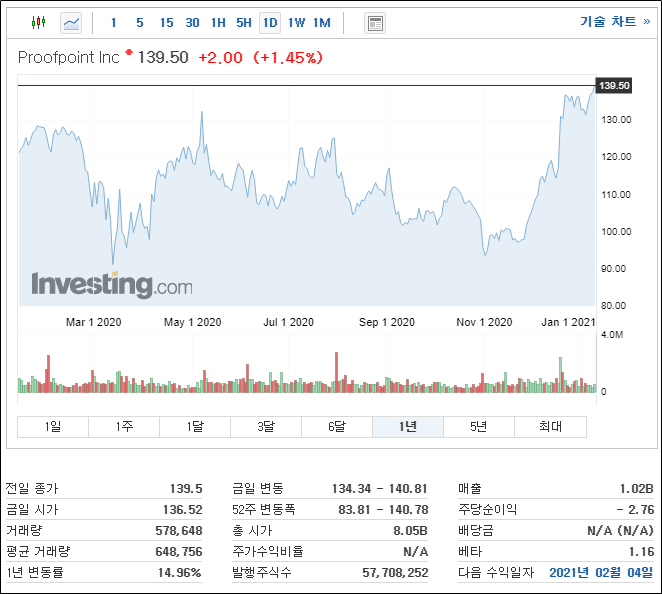Set chart interval to 30 minutes
The width and height of the screenshot is (662, 594).
(193, 23)
